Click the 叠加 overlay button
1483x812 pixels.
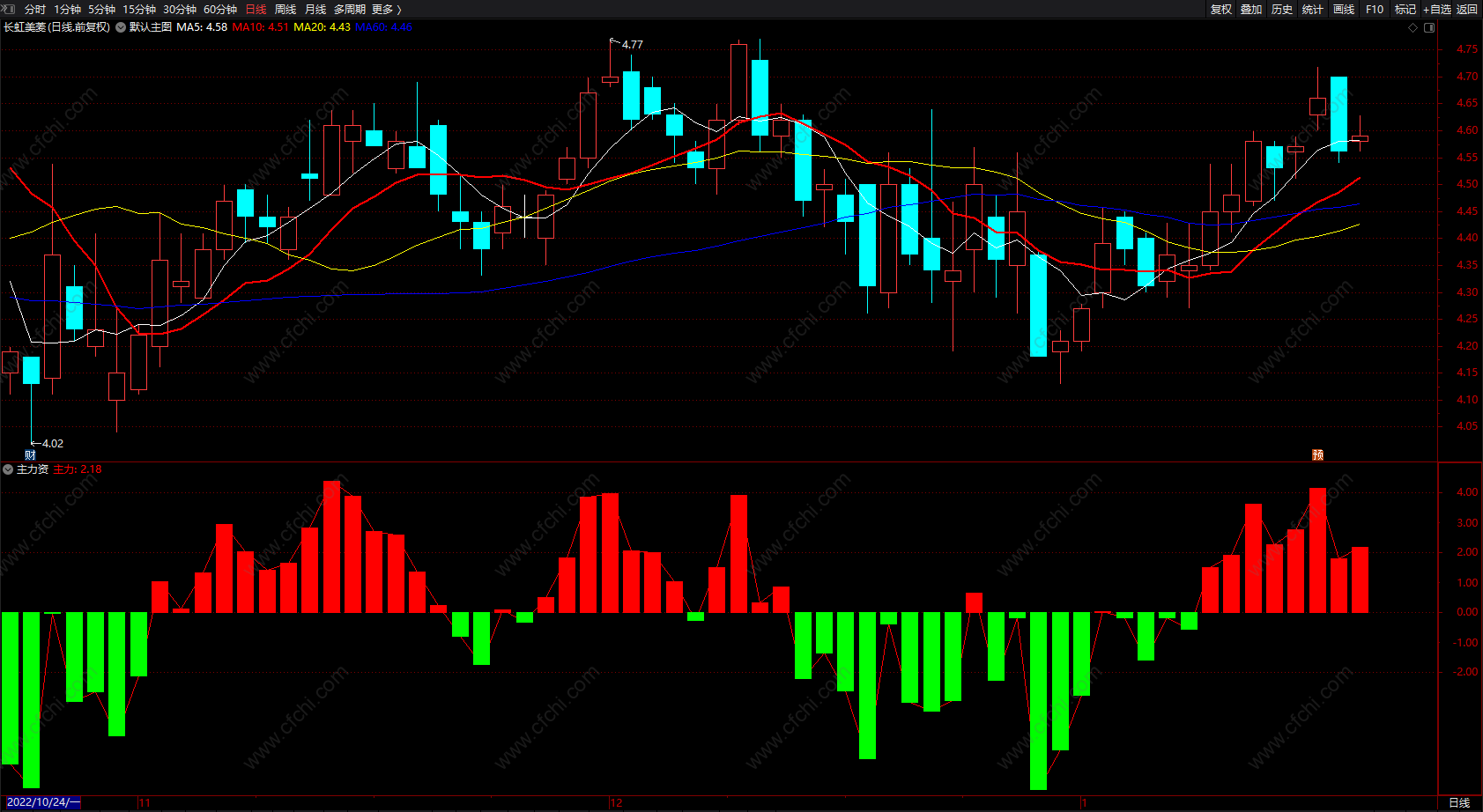(1252, 9)
